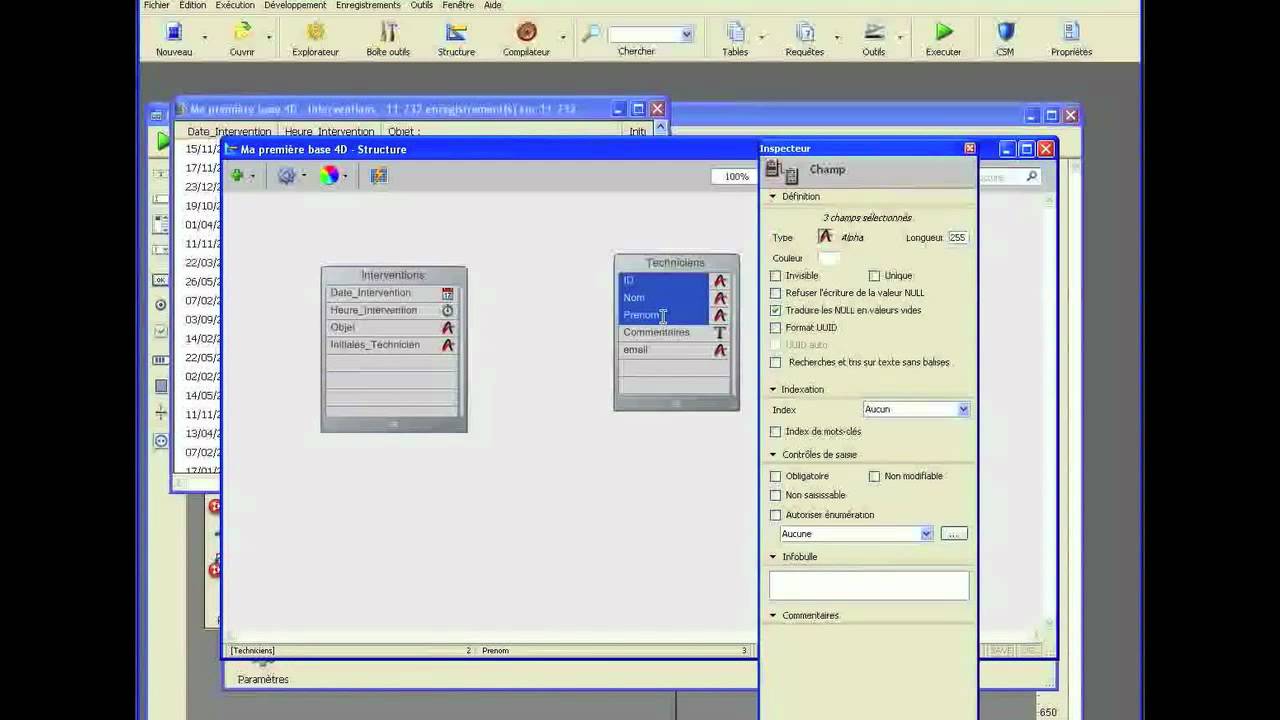Enable the Unique checkbox
1280x720 pixels.
(874, 276)
